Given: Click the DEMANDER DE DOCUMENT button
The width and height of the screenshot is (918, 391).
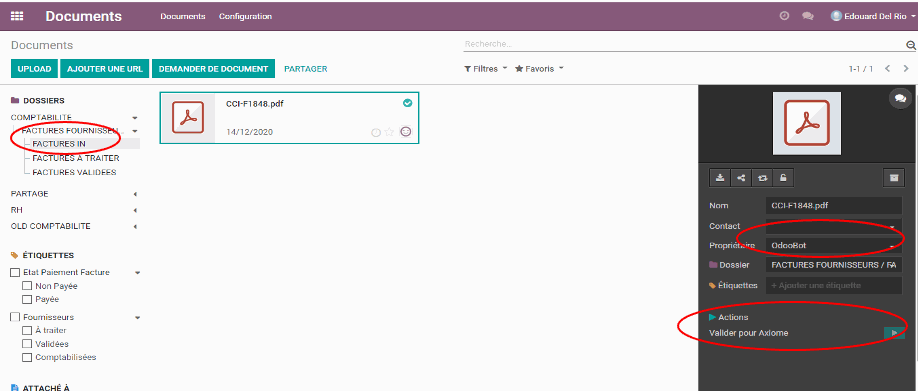Looking at the screenshot, I should click(213, 69).
